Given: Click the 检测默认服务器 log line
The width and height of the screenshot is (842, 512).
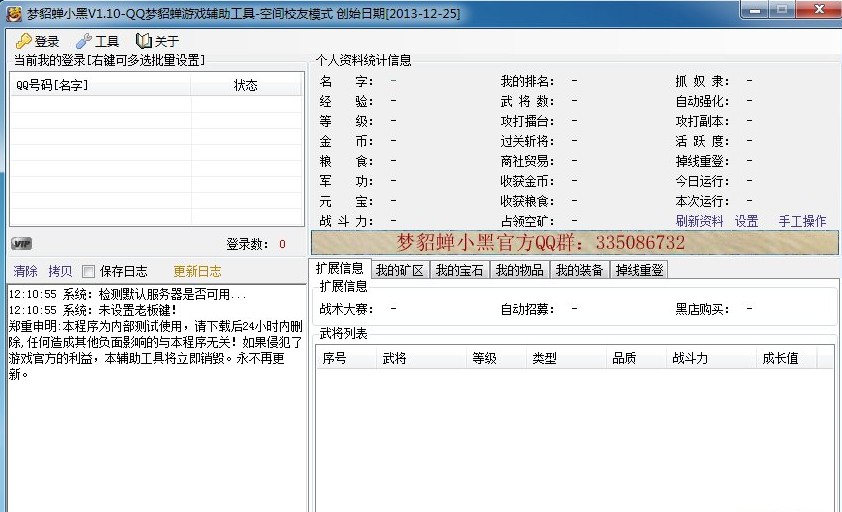Looking at the screenshot, I should 128,294.
